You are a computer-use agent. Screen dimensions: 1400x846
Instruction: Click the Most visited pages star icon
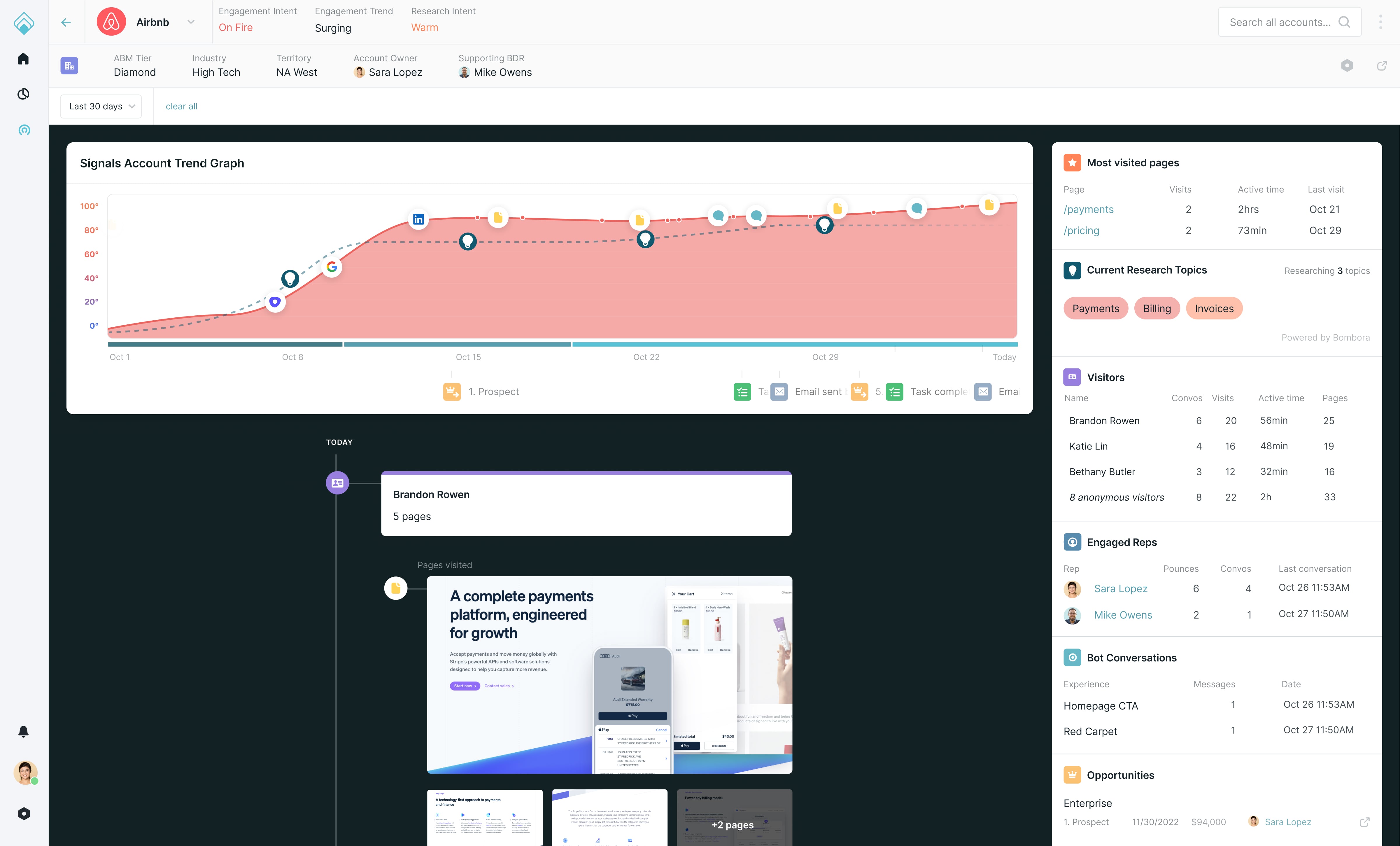(x=1072, y=162)
